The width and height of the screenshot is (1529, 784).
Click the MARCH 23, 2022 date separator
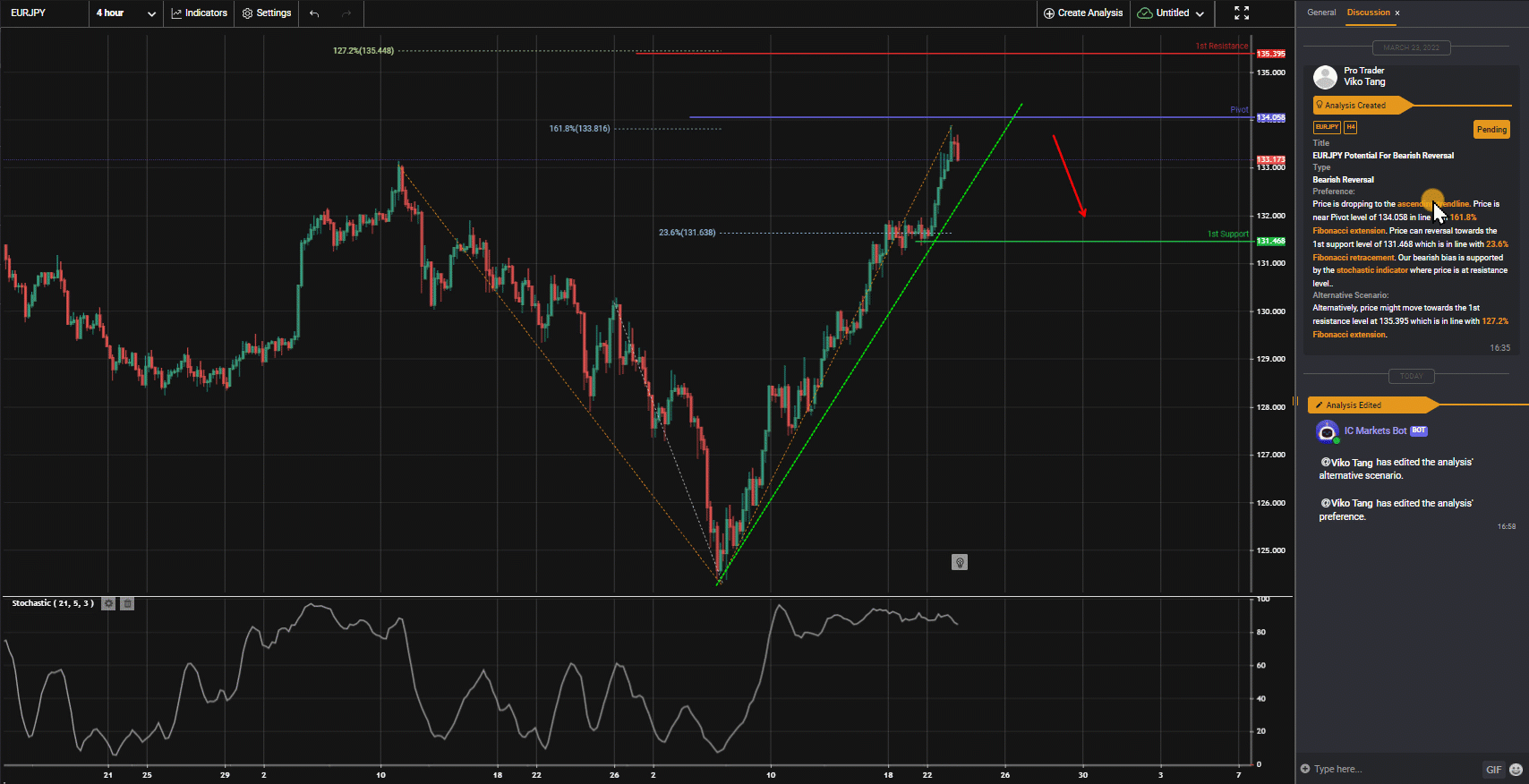coord(1412,47)
